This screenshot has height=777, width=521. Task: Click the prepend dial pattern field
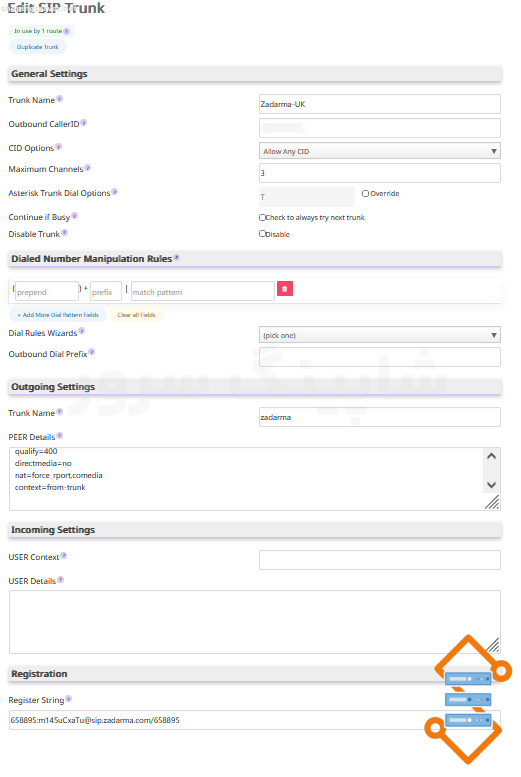click(47, 291)
